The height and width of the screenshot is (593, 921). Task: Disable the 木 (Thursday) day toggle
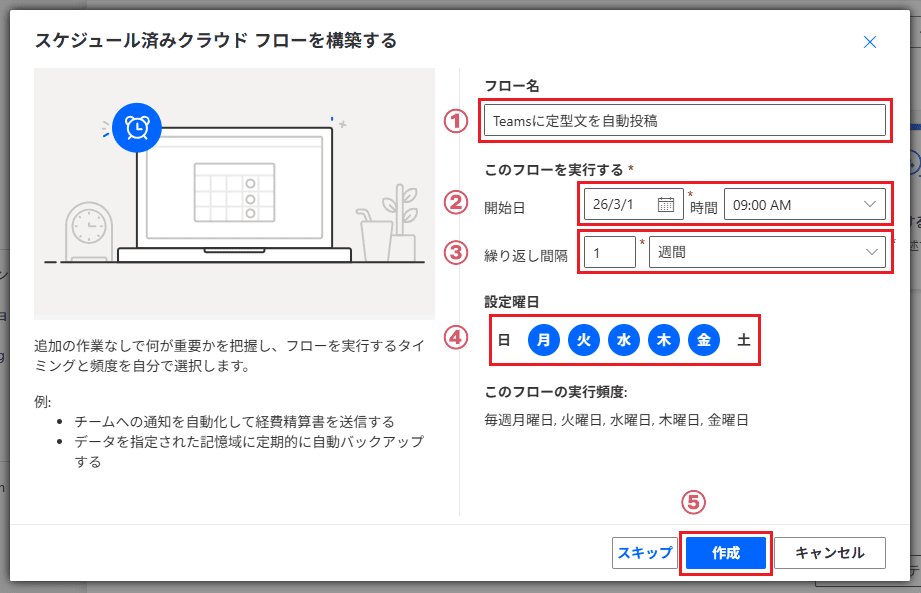click(x=664, y=340)
